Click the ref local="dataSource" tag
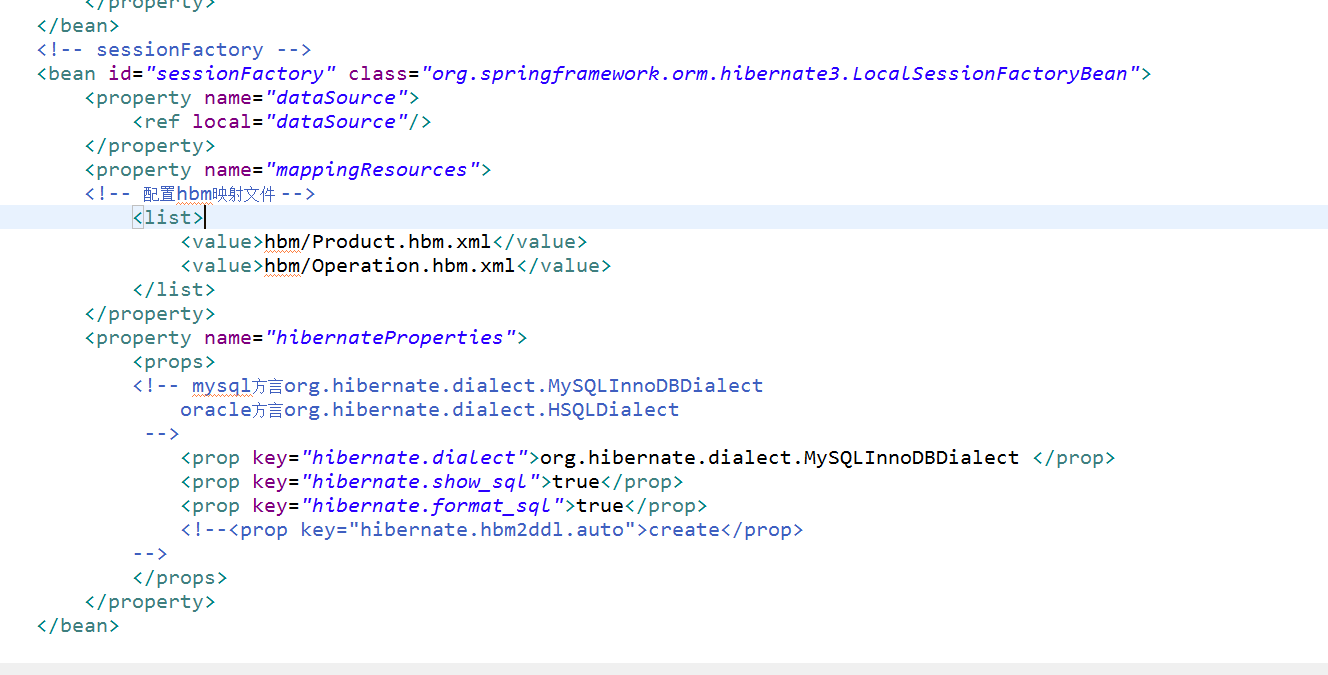The width and height of the screenshot is (1328, 675). [x=282, y=121]
